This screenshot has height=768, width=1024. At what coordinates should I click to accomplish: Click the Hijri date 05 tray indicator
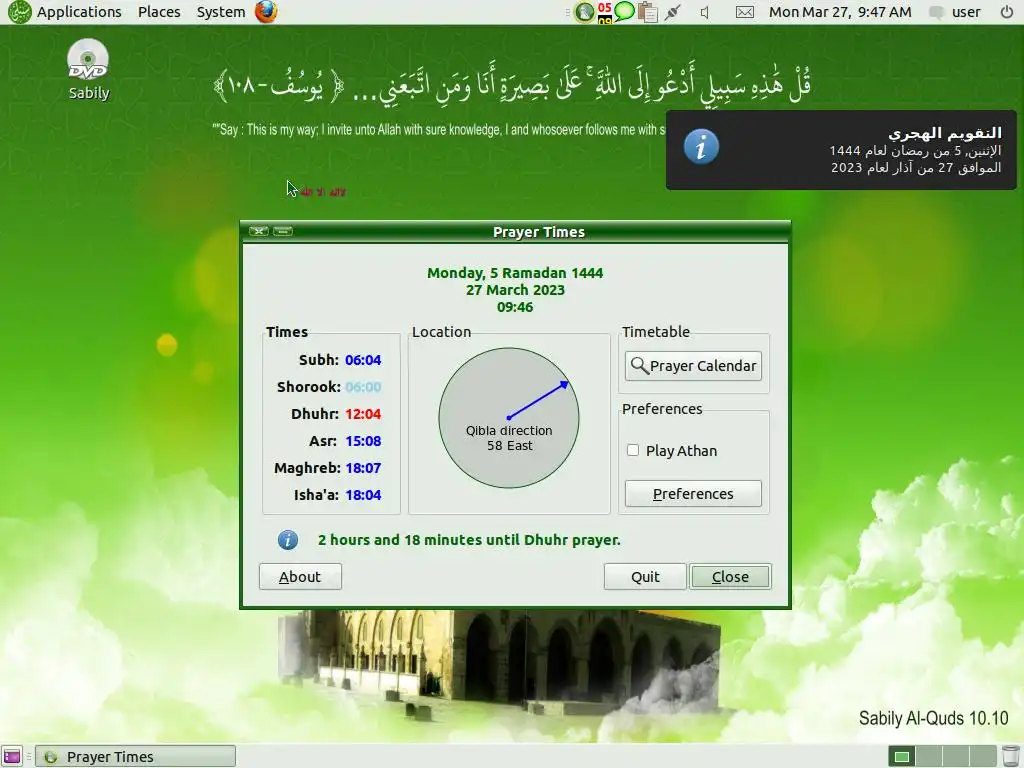605,12
